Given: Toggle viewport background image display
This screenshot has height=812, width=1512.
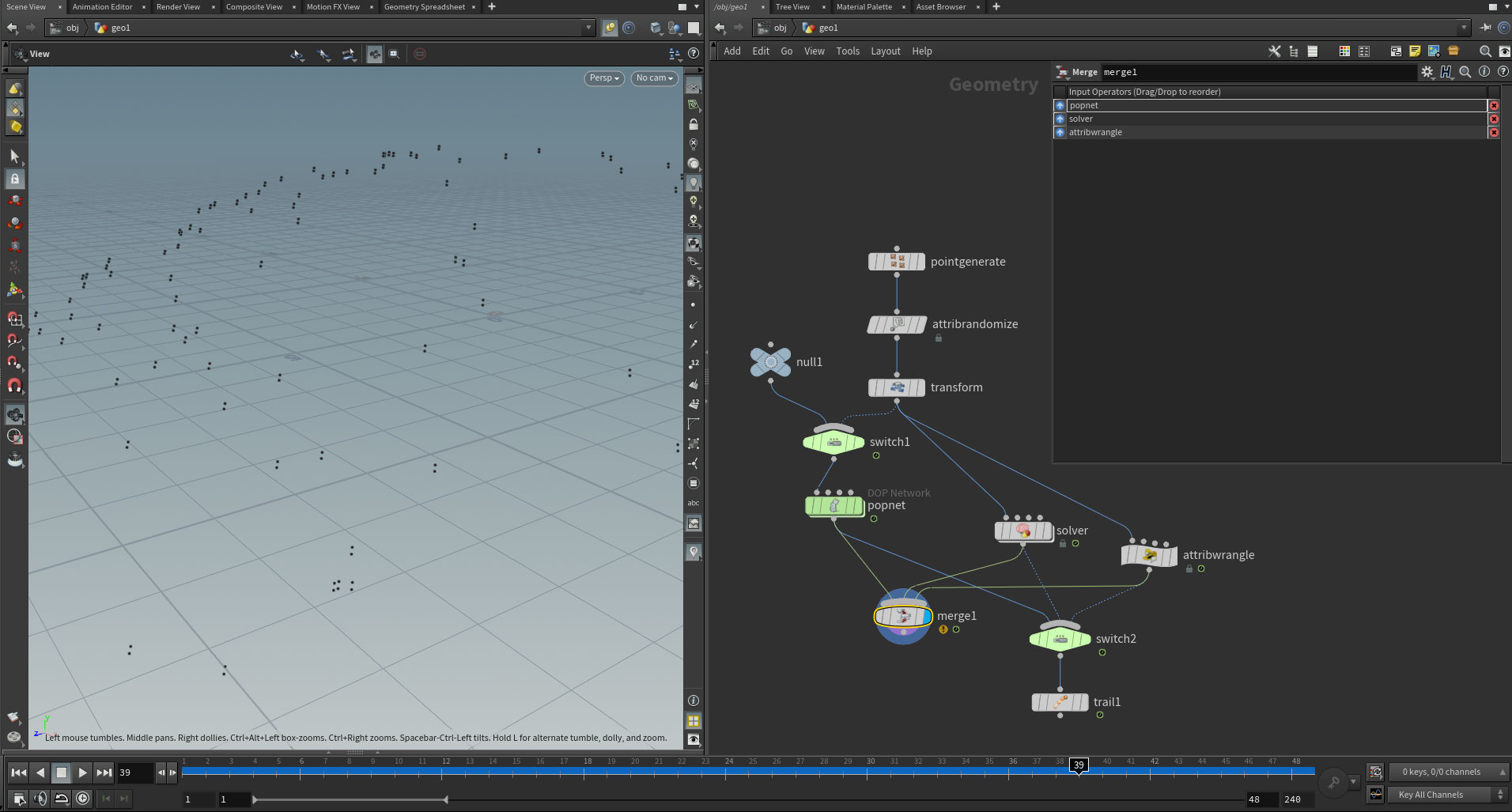Looking at the screenshot, I should point(694,523).
